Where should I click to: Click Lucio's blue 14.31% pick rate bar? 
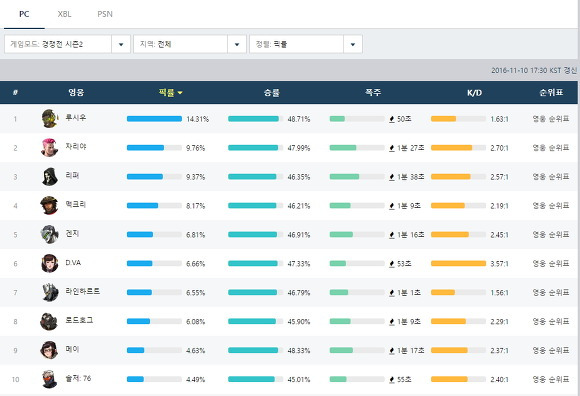(154, 119)
